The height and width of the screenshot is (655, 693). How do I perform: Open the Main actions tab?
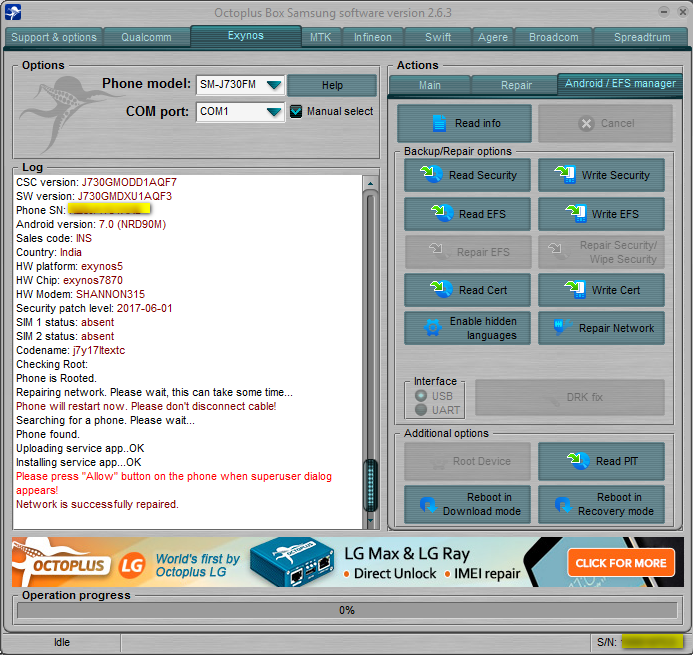pyautogui.click(x=430, y=85)
